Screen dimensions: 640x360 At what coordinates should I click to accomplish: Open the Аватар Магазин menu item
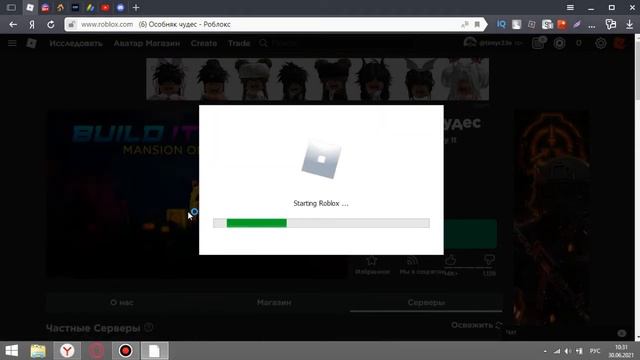147,43
